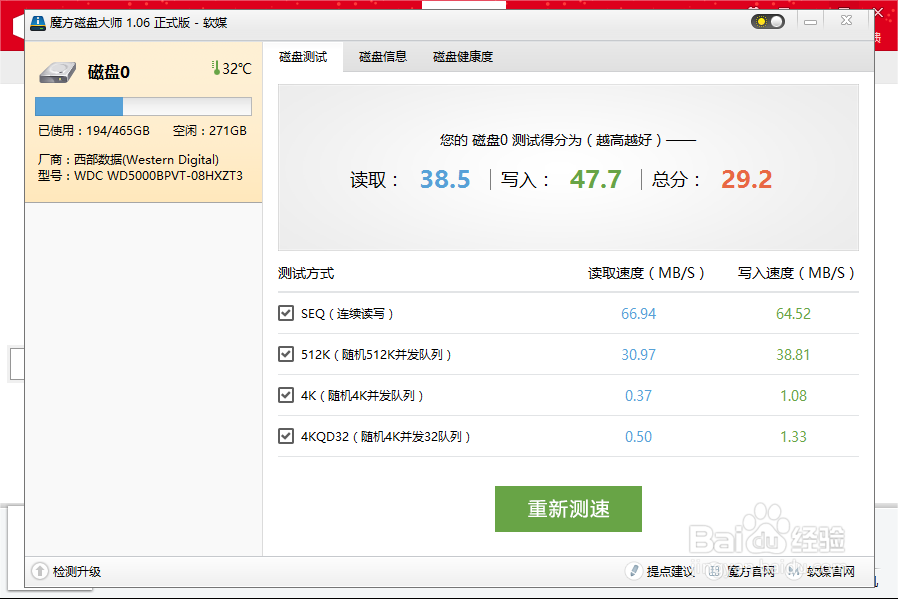
Task: Uncheck the 512K random test checkbox
Action: pos(285,354)
